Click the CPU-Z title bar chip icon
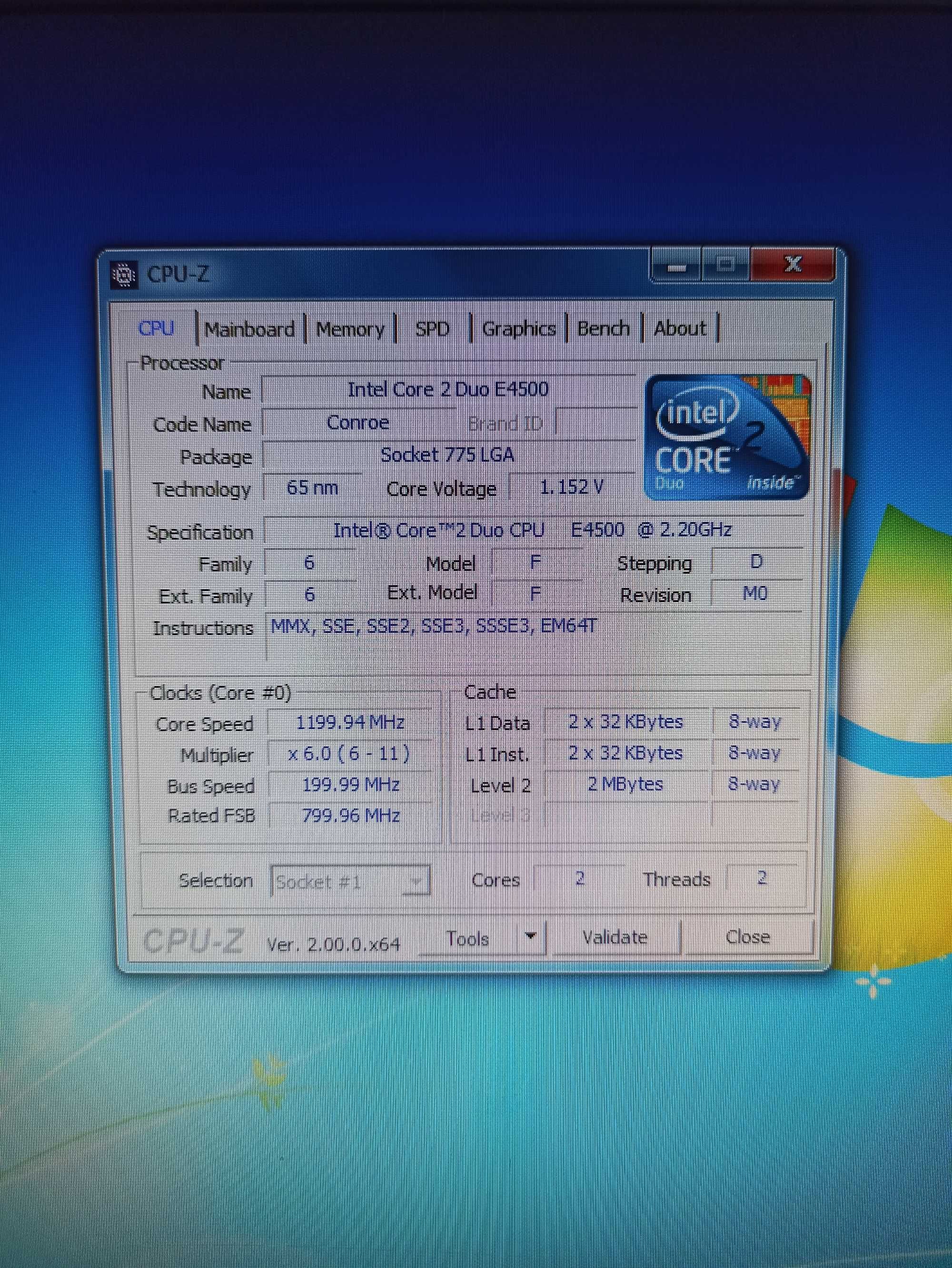 click(123, 276)
